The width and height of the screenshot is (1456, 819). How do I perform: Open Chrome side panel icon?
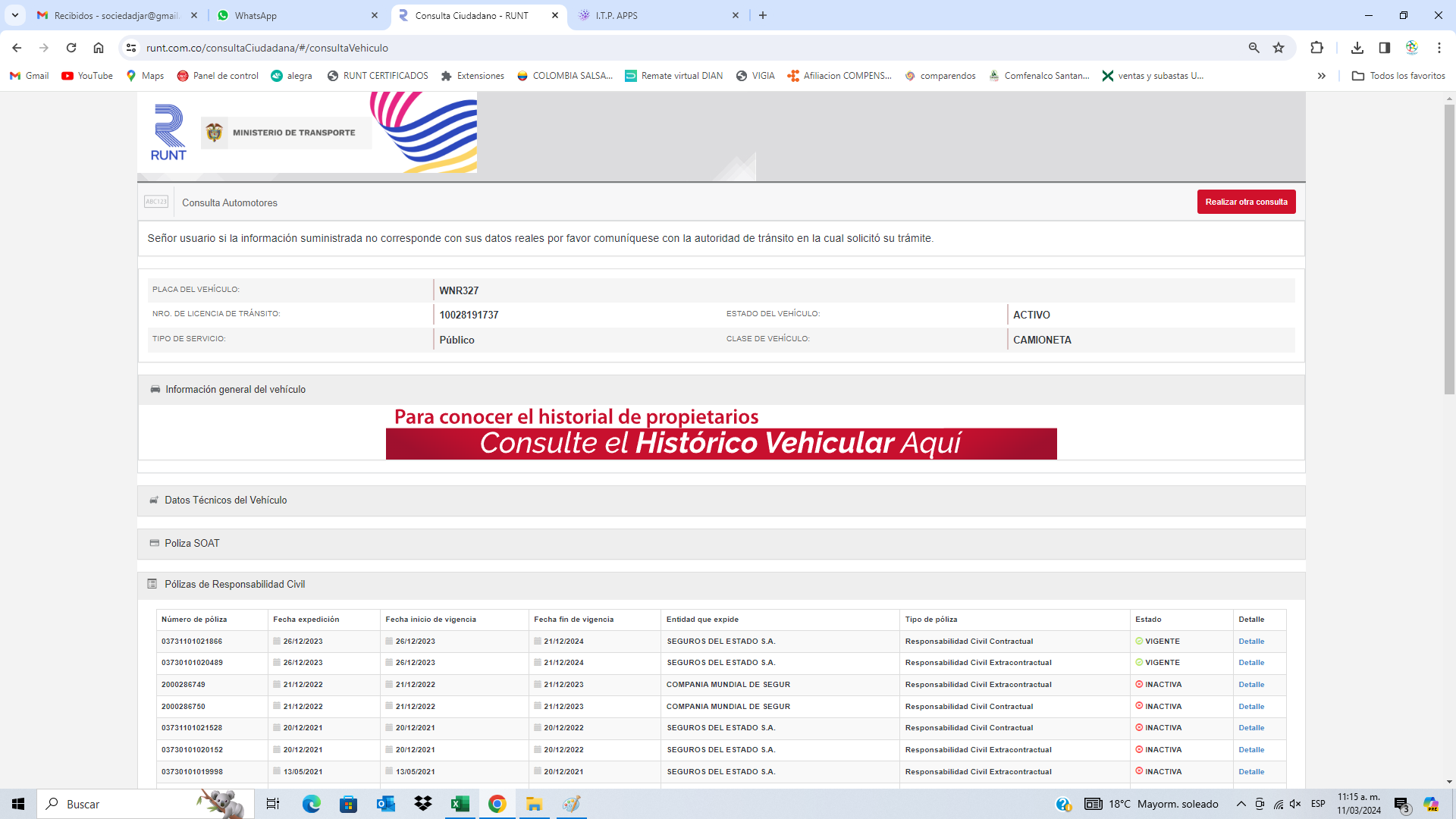pos(1384,48)
